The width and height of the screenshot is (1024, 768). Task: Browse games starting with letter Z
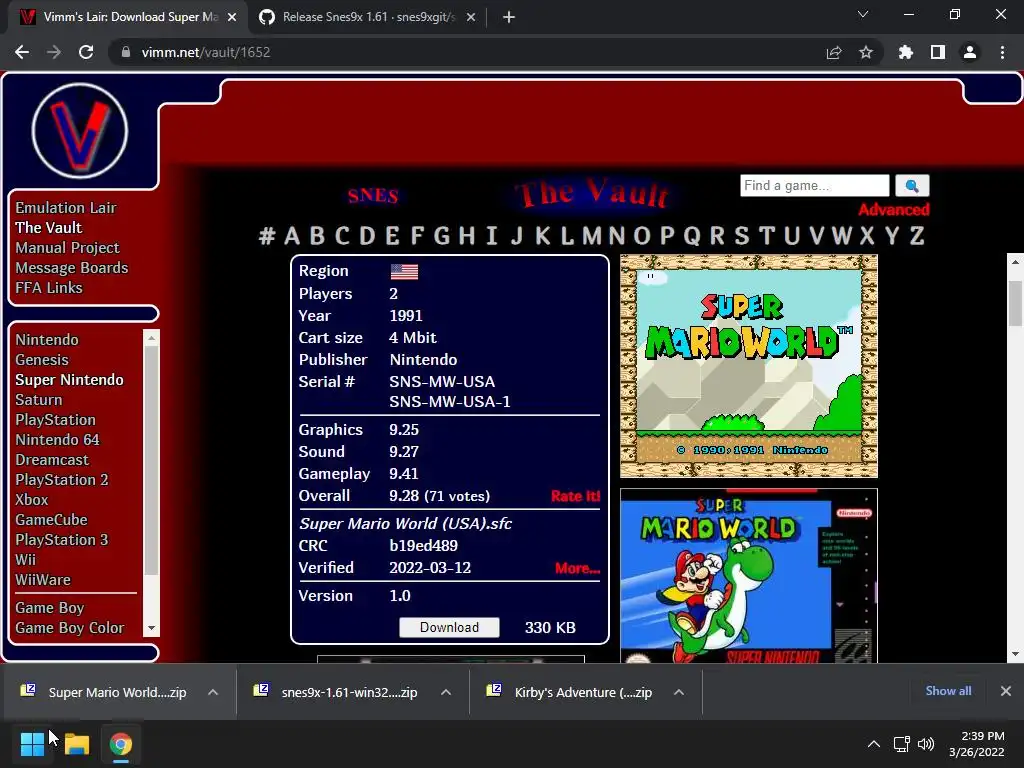click(x=917, y=235)
